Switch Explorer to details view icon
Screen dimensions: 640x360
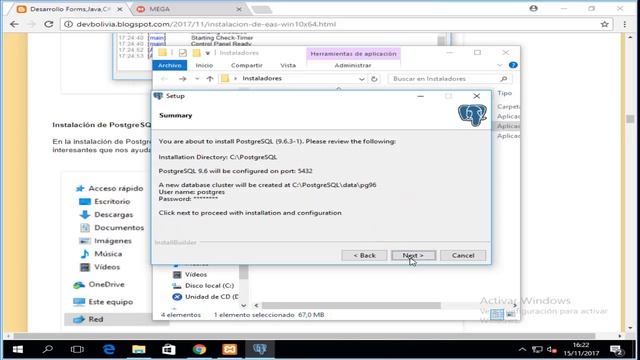tap(497, 314)
